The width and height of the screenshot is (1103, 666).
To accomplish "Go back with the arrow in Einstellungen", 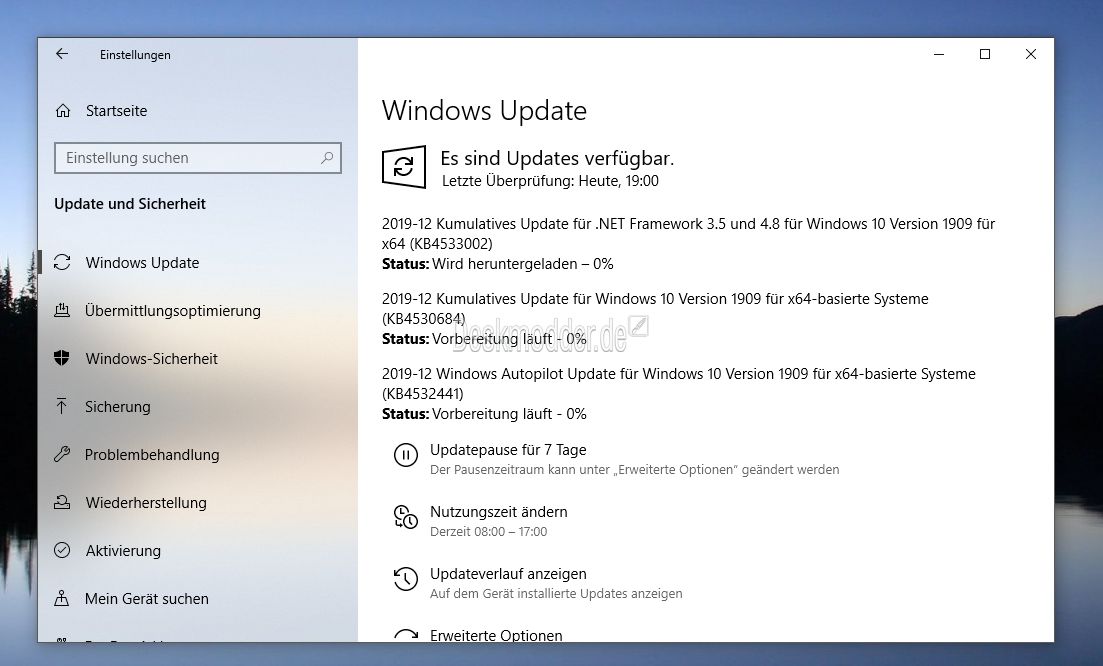I will click(x=62, y=54).
